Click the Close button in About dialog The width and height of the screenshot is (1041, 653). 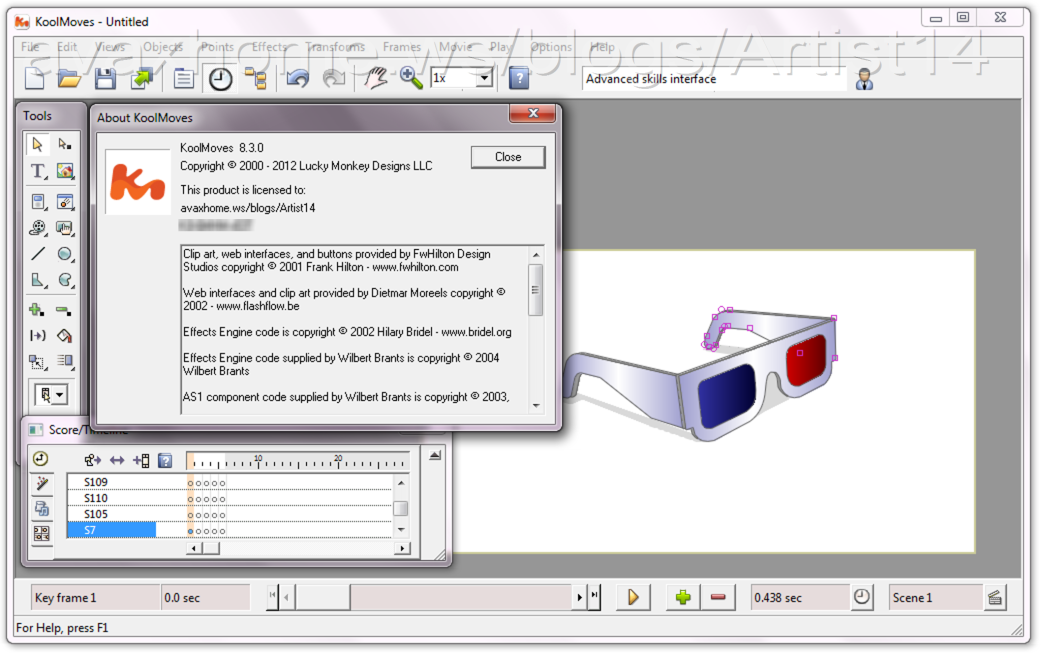(508, 157)
